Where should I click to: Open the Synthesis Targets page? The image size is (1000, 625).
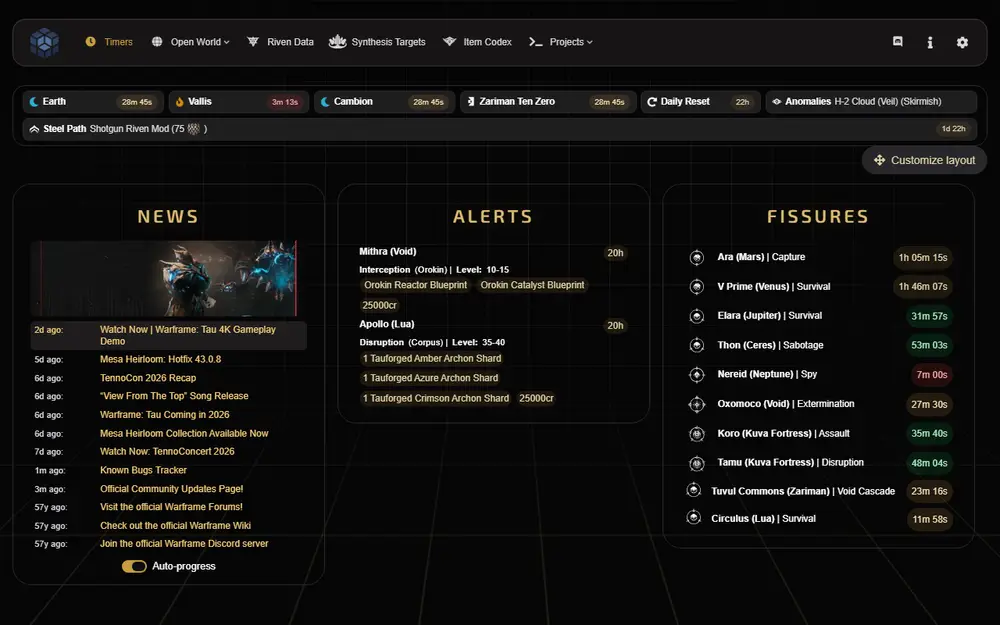pos(377,41)
